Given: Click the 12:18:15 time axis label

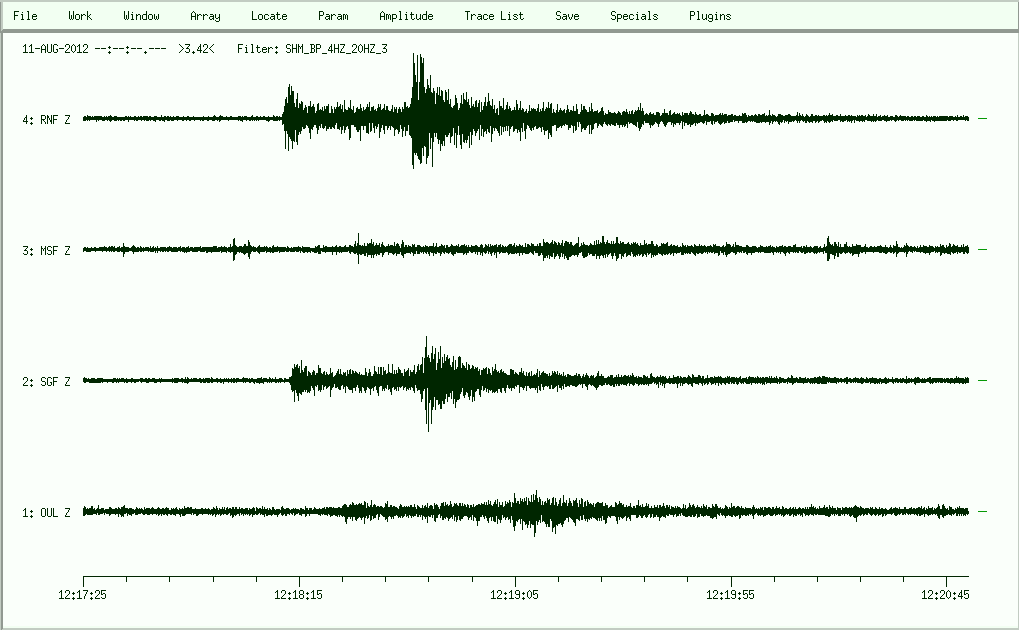Looking at the screenshot, I should coord(299,594).
